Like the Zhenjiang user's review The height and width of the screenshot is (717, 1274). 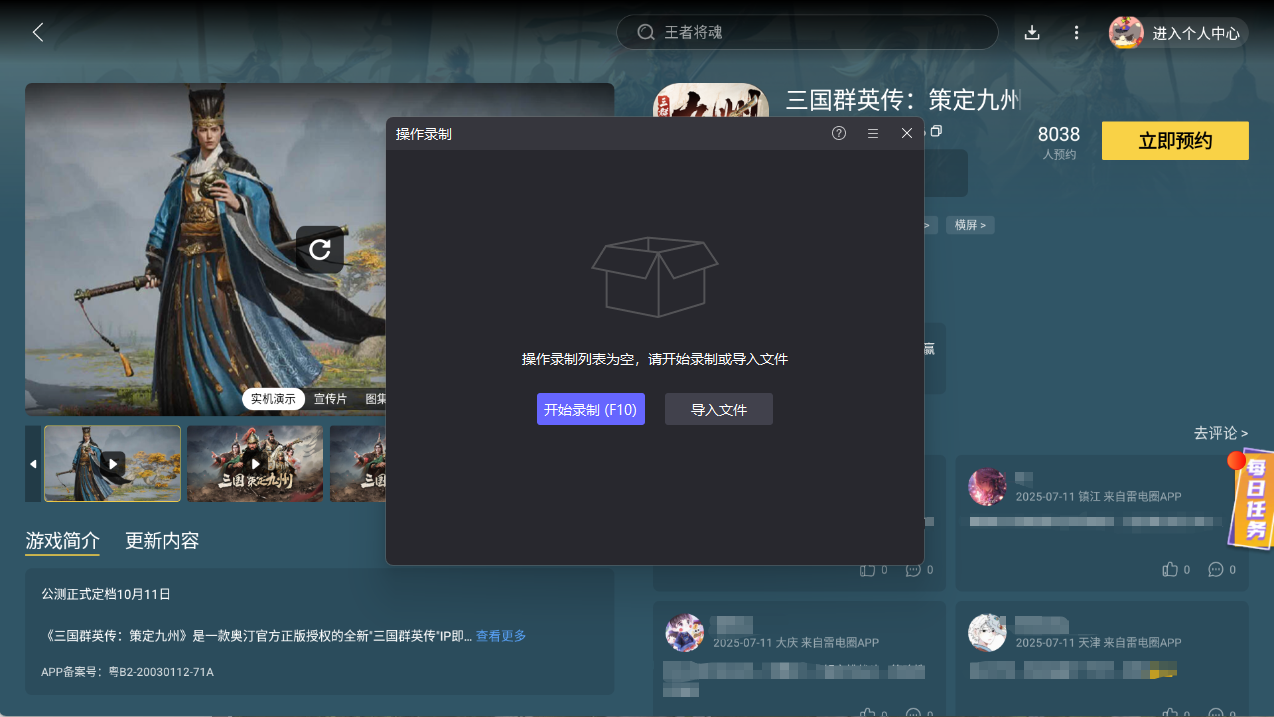(1170, 569)
